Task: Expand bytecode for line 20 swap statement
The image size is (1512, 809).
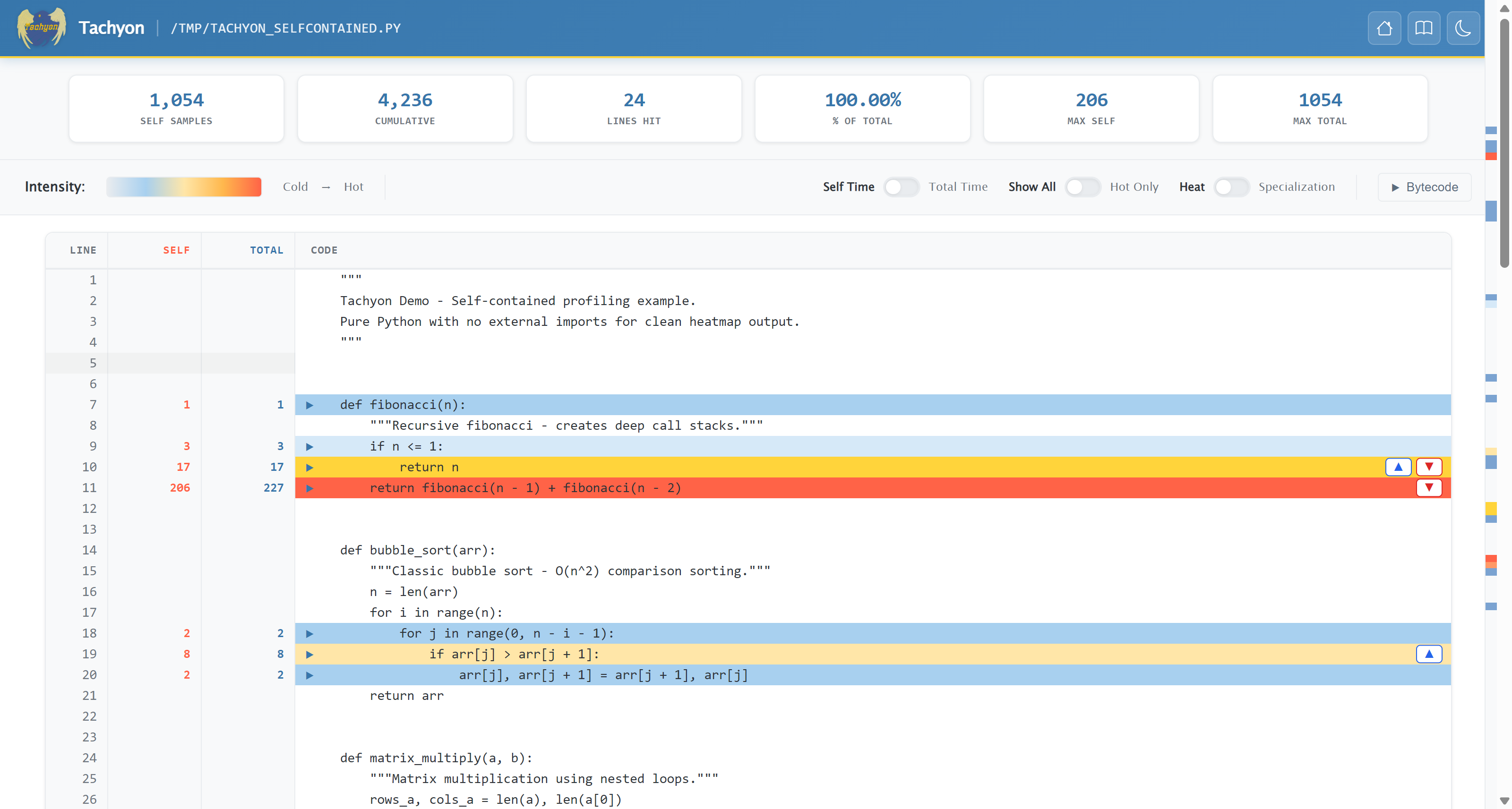Action: coord(309,675)
